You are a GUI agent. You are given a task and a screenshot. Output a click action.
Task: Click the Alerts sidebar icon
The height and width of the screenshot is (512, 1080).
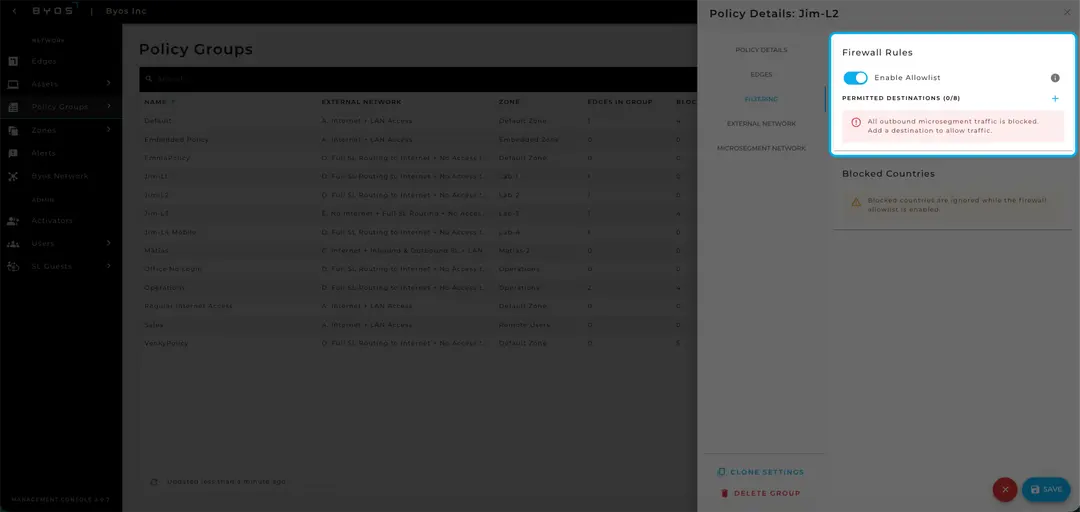click(x=13, y=153)
